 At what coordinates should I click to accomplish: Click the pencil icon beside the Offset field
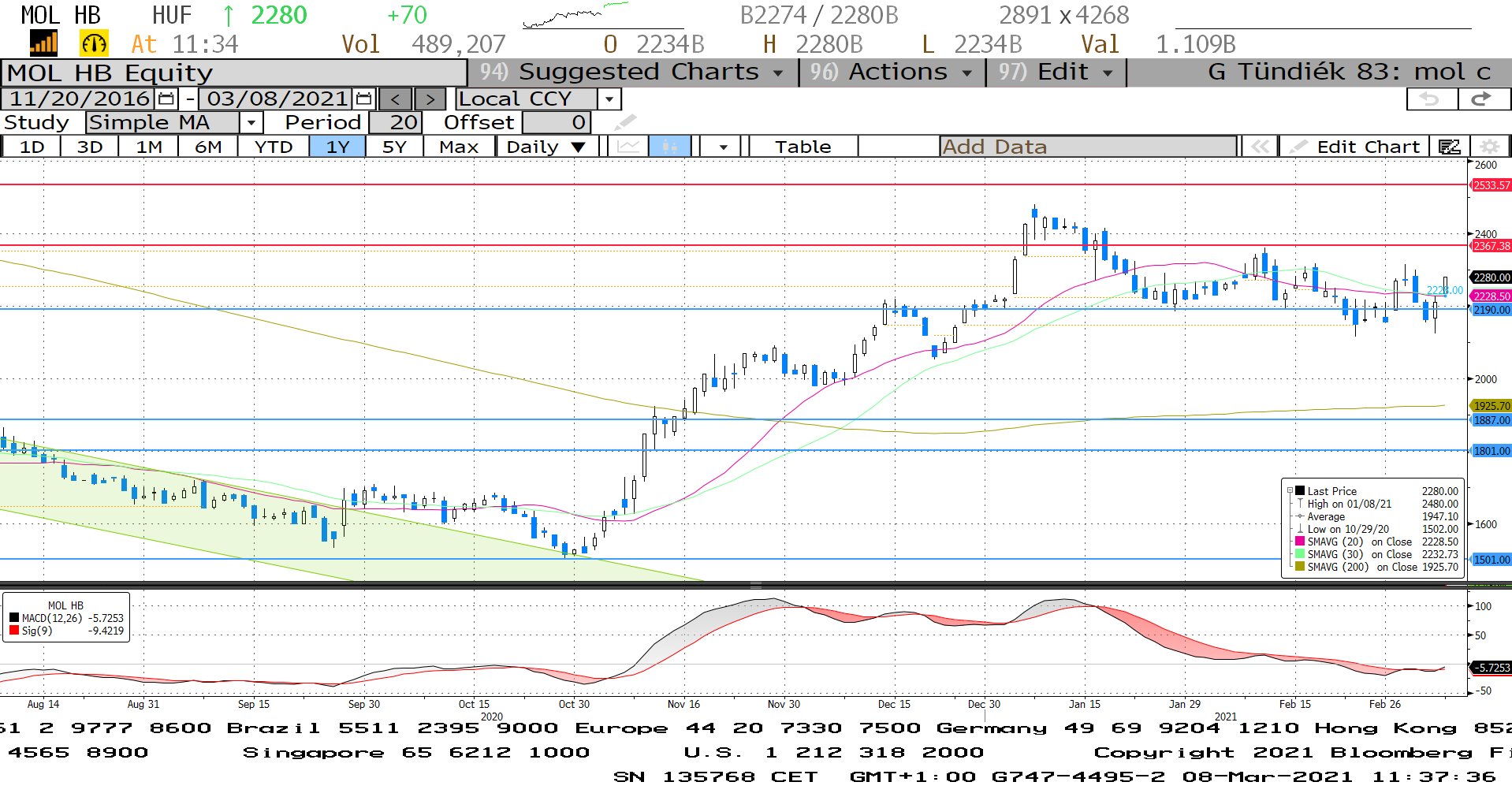[x=624, y=123]
